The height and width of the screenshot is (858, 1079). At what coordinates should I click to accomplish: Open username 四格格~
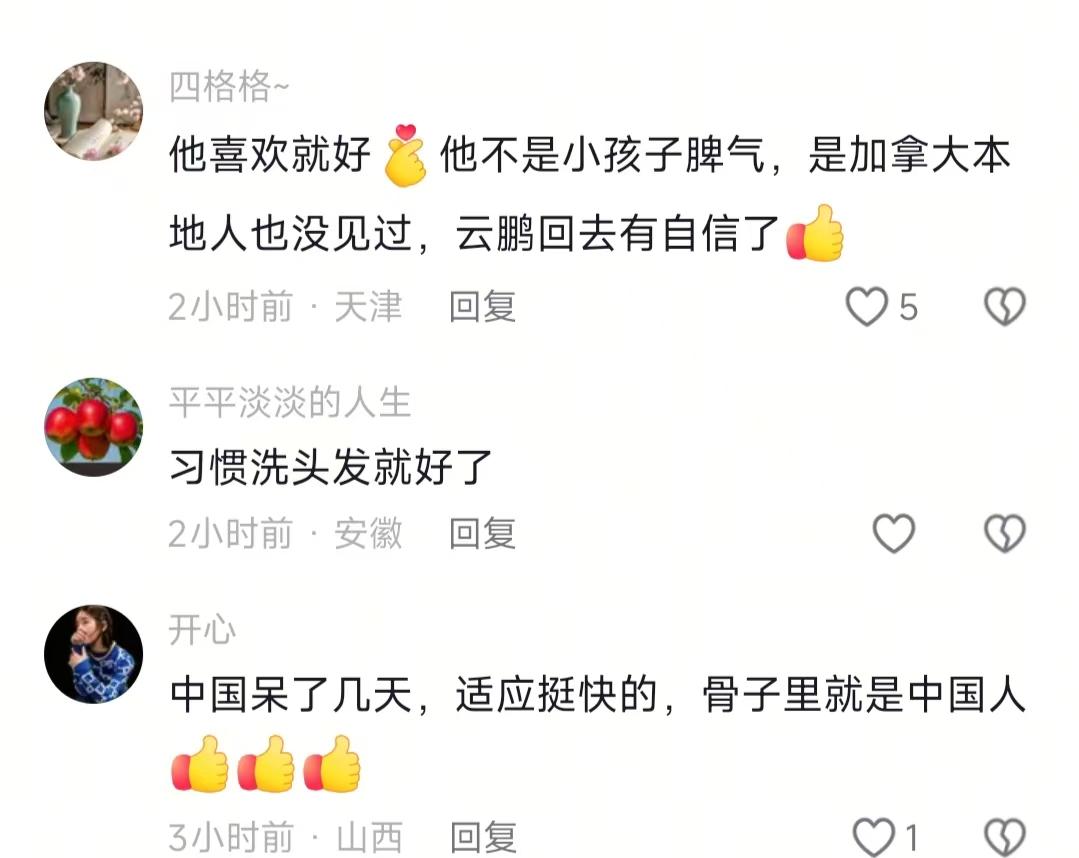[229, 87]
